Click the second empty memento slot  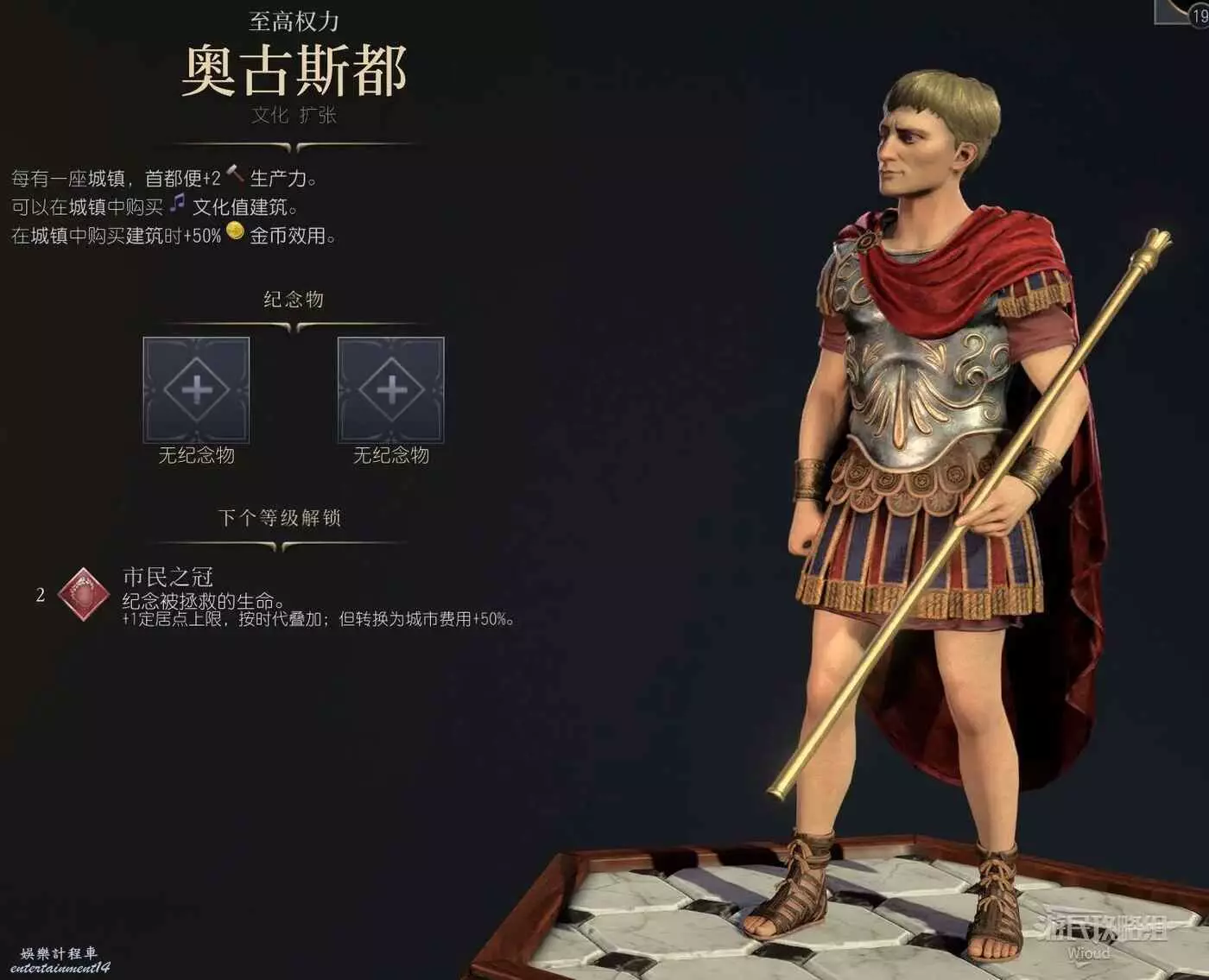click(x=391, y=389)
